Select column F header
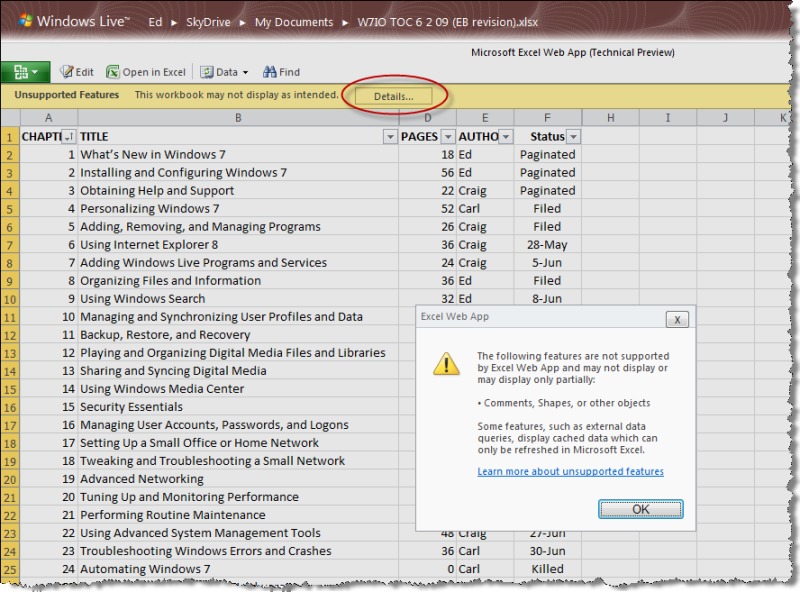The width and height of the screenshot is (800, 592). [547, 118]
